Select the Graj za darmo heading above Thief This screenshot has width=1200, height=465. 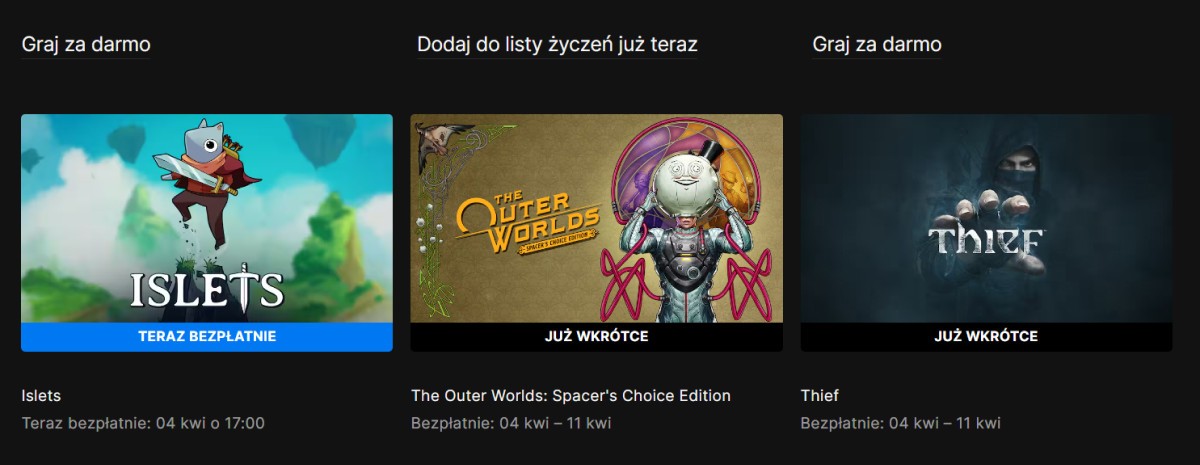[877, 44]
